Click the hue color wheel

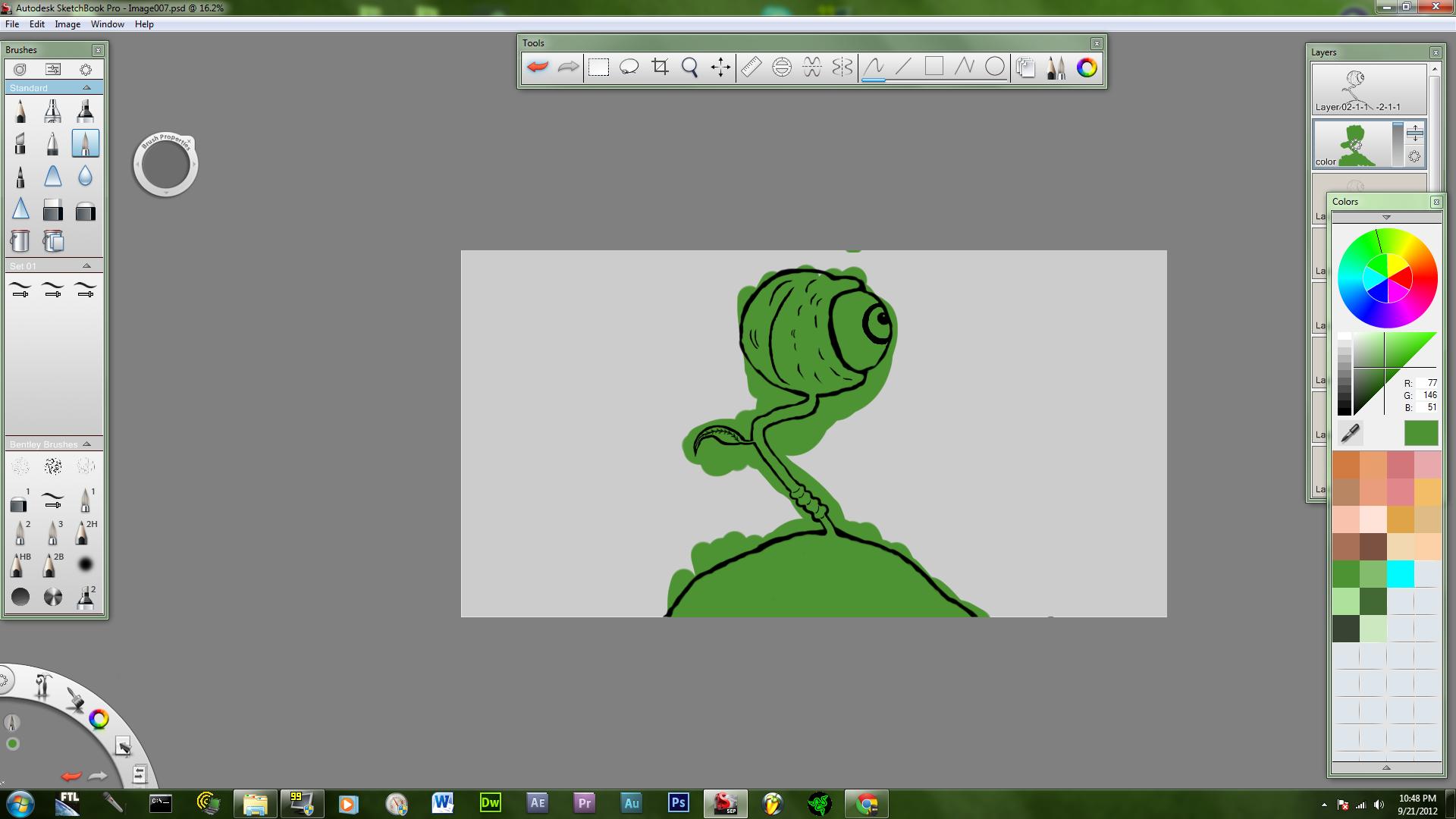(x=1387, y=278)
